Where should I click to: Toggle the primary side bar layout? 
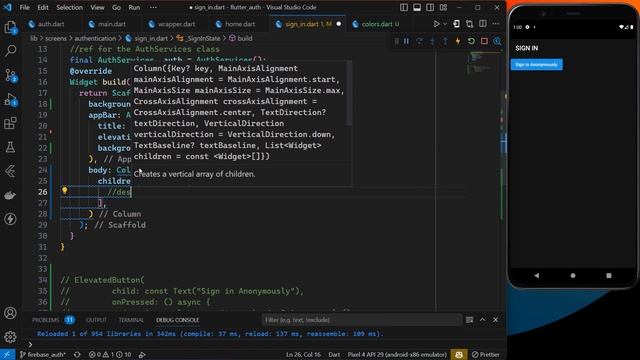click(404, 7)
